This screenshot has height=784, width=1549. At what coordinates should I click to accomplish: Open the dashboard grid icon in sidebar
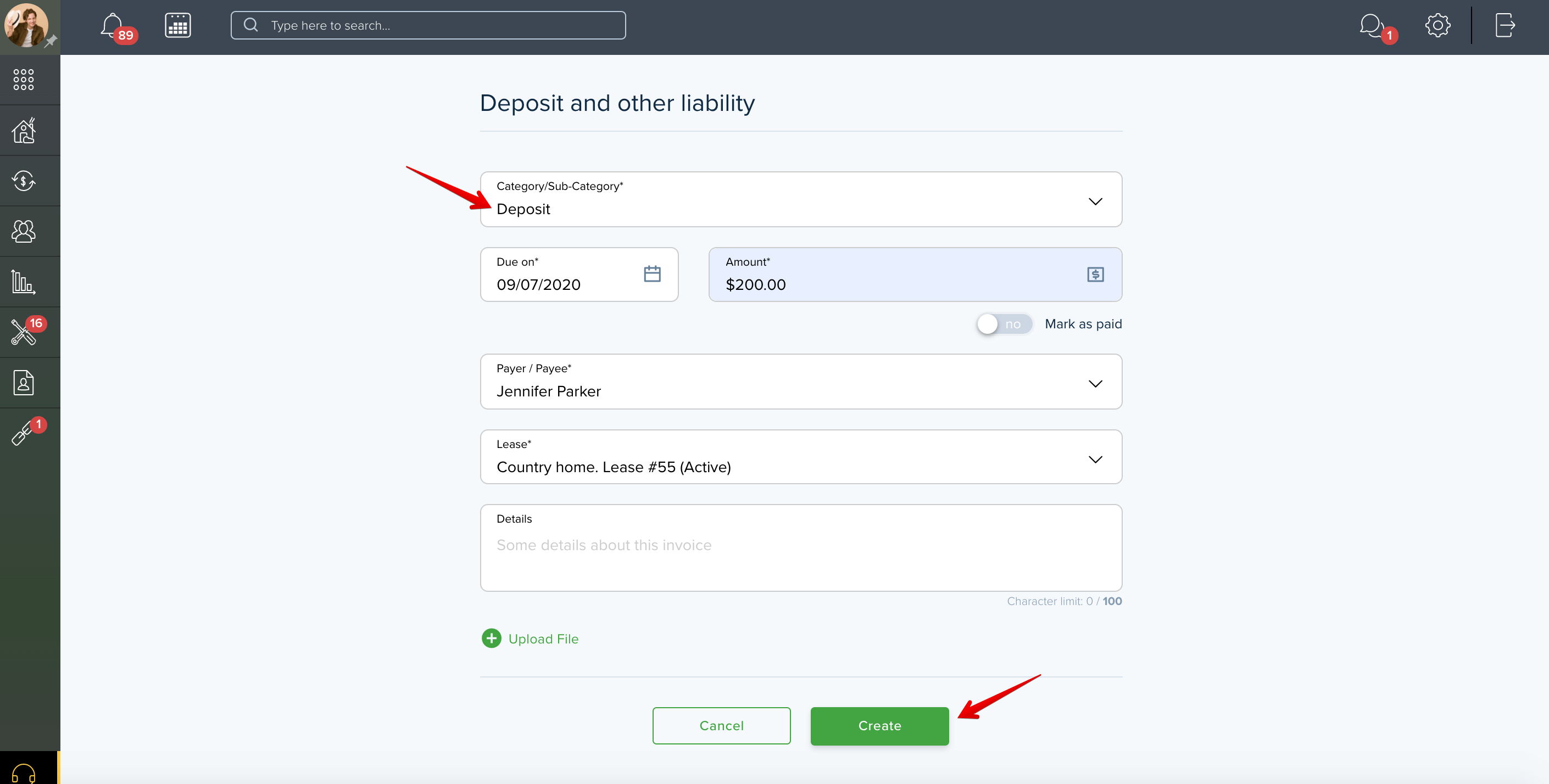coord(24,80)
